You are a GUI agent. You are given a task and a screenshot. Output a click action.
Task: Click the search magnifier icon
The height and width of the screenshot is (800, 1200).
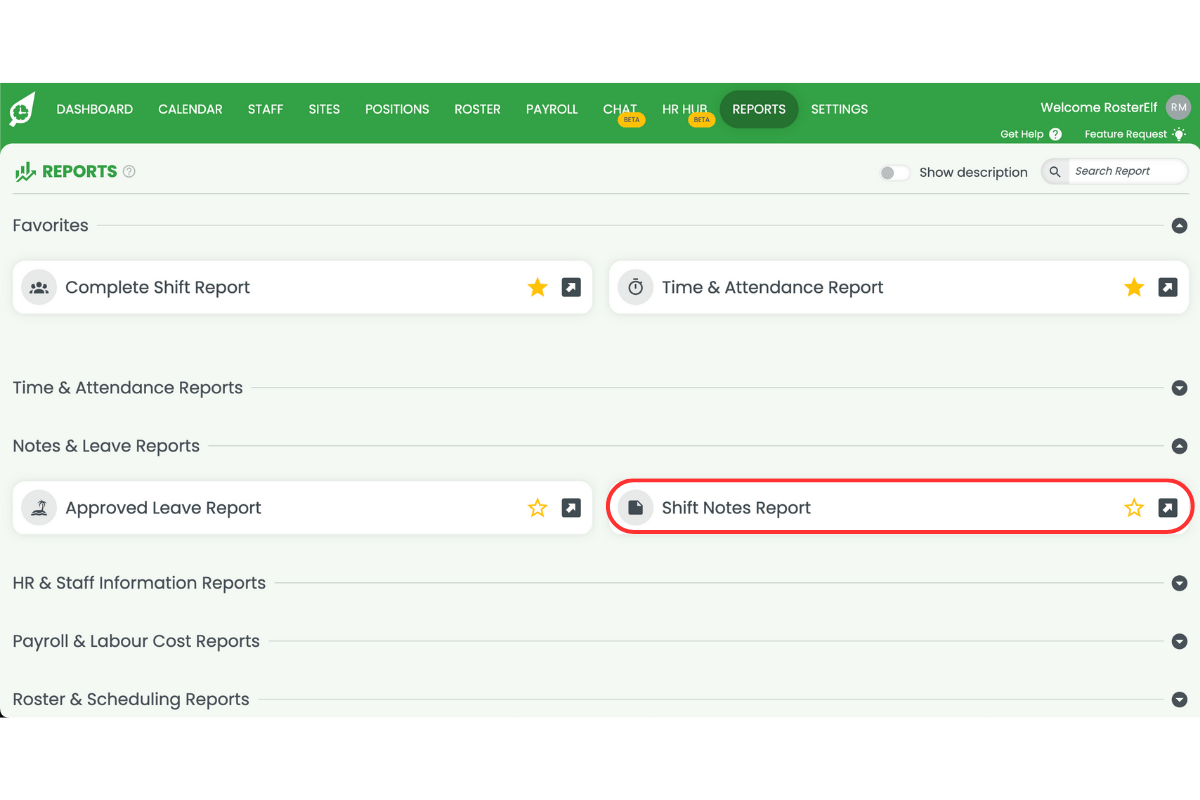tap(1053, 171)
